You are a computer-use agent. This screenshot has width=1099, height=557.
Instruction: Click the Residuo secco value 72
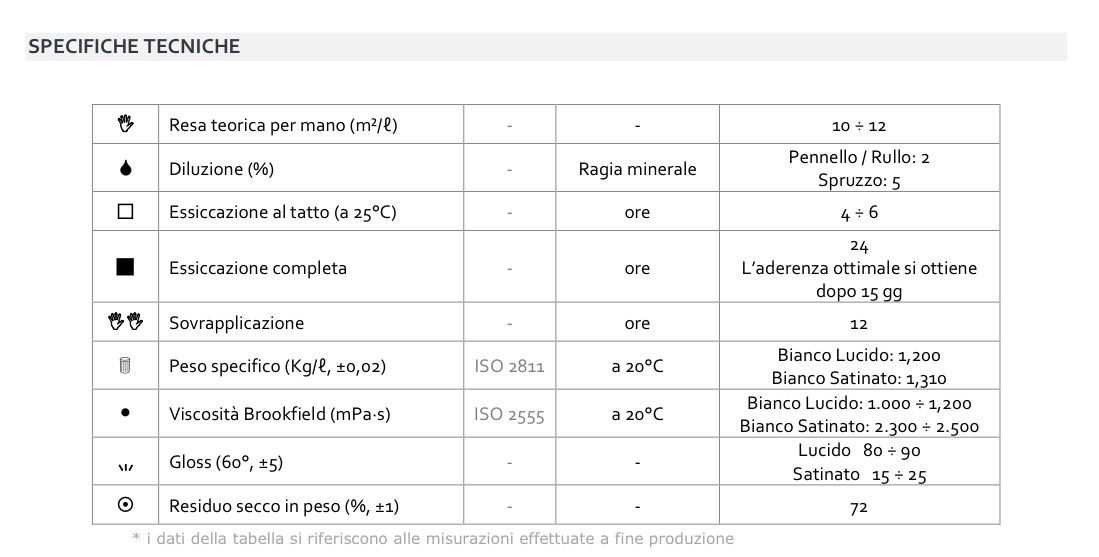tap(858, 507)
